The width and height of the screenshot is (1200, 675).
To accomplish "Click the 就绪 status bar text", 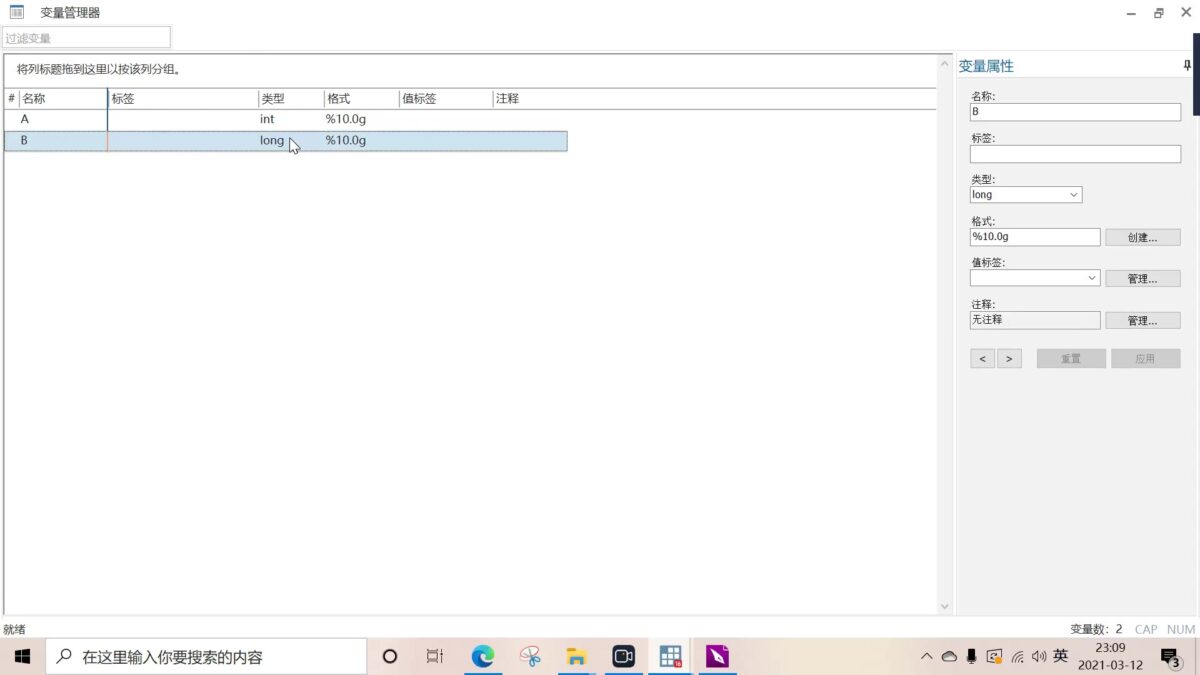I will point(15,629).
